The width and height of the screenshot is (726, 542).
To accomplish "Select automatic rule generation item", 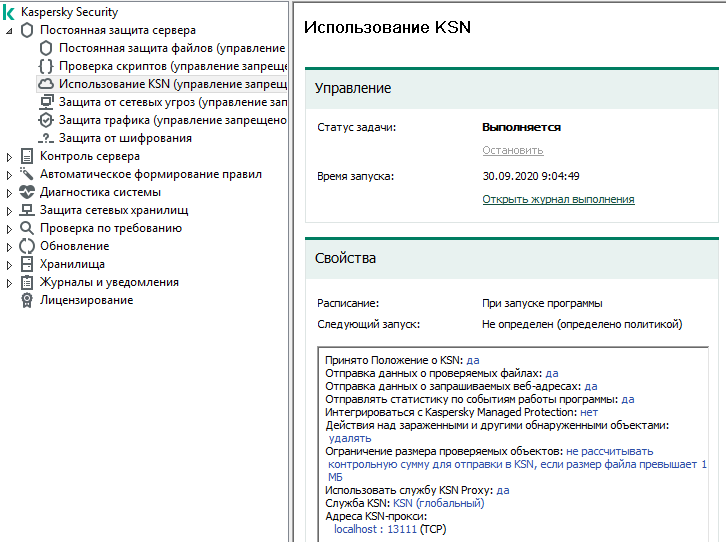I will pos(150,174).
